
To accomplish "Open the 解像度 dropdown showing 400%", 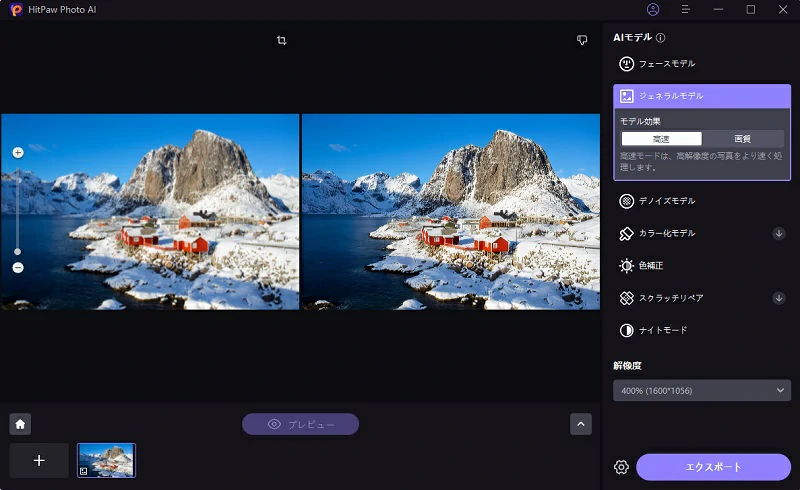I will [x=701, y=390].
